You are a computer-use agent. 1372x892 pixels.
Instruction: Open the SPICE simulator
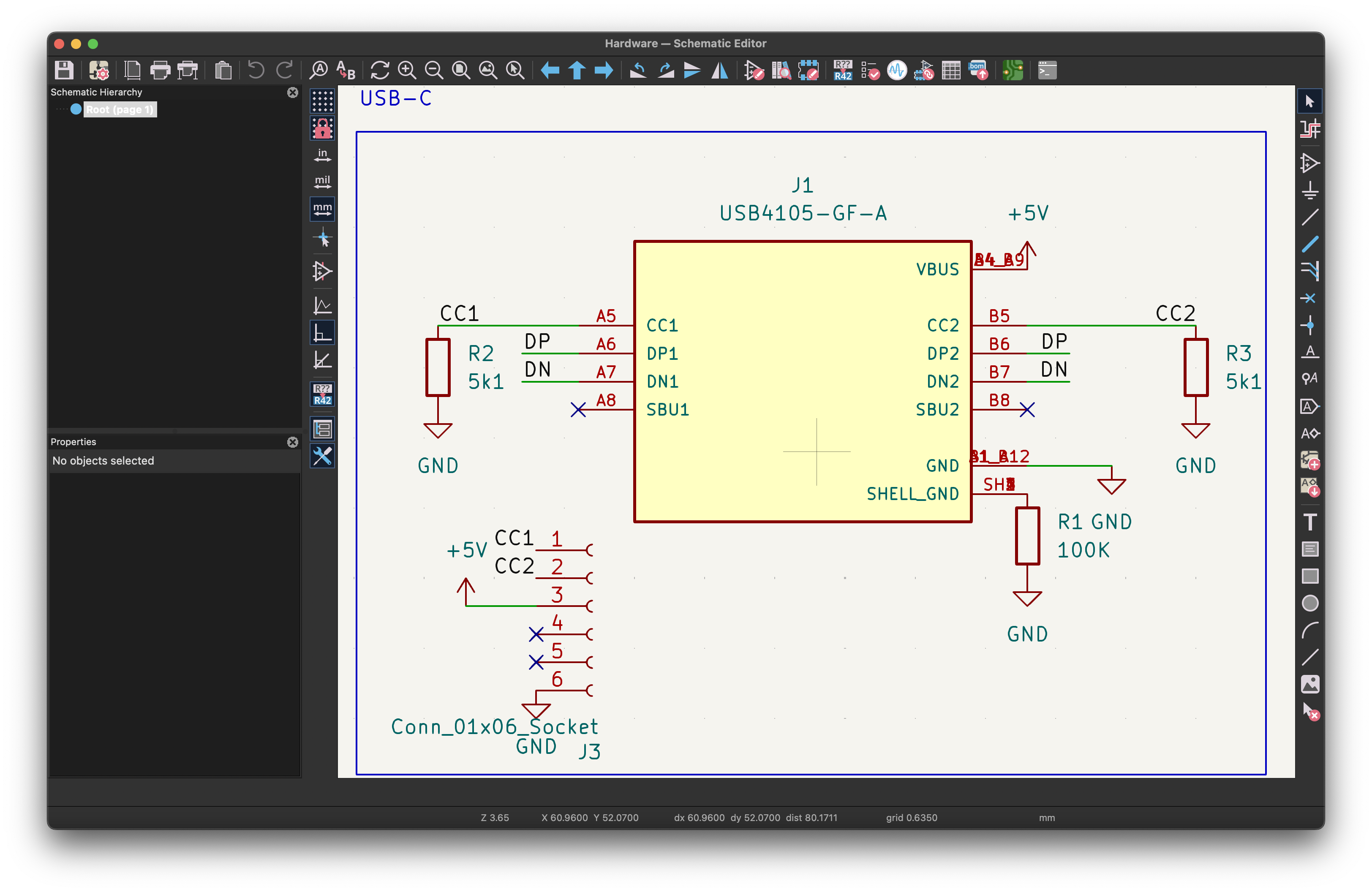(x=897, y=70)
